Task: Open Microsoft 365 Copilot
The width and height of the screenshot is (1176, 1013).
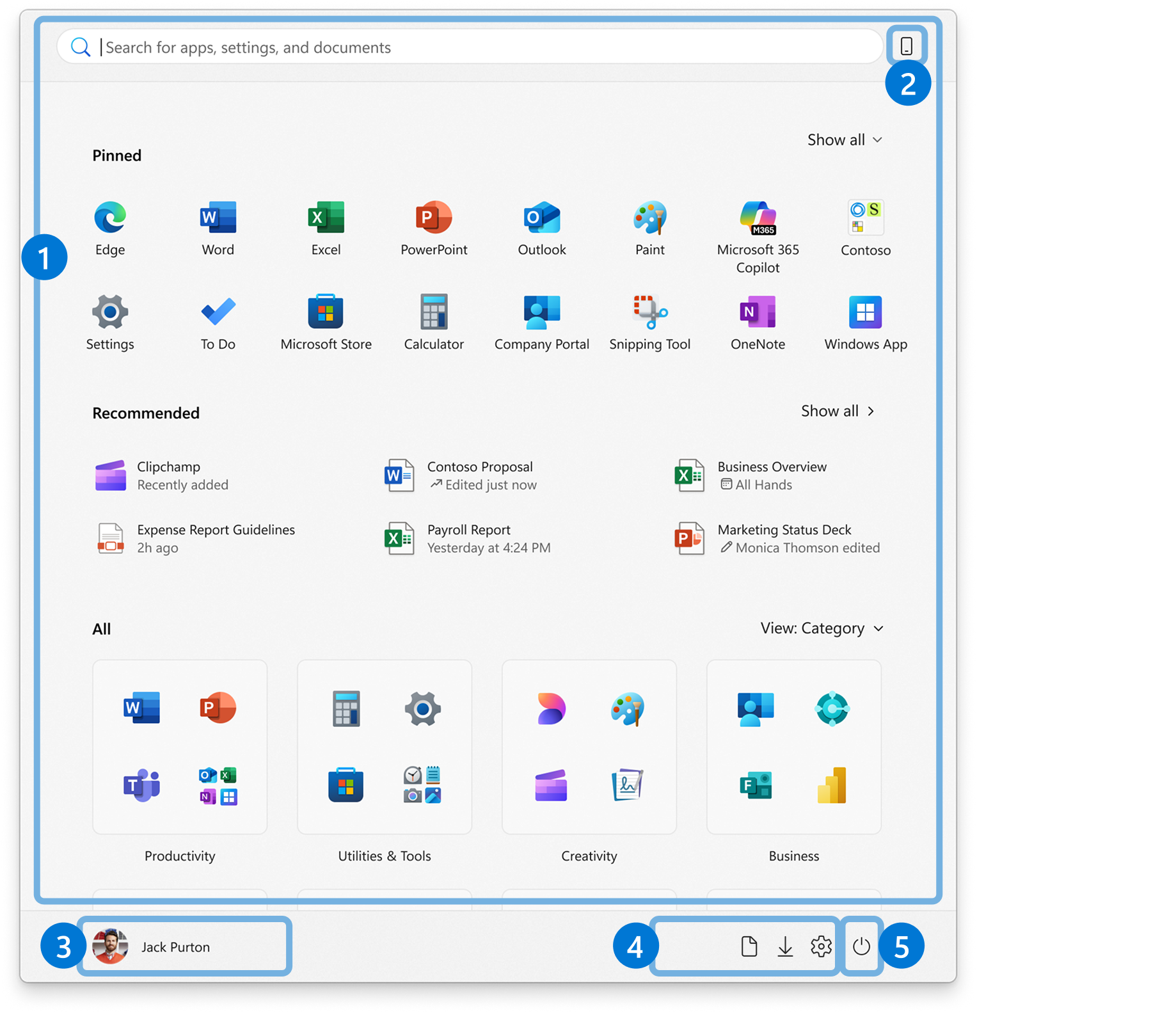Action: [758, 237]
